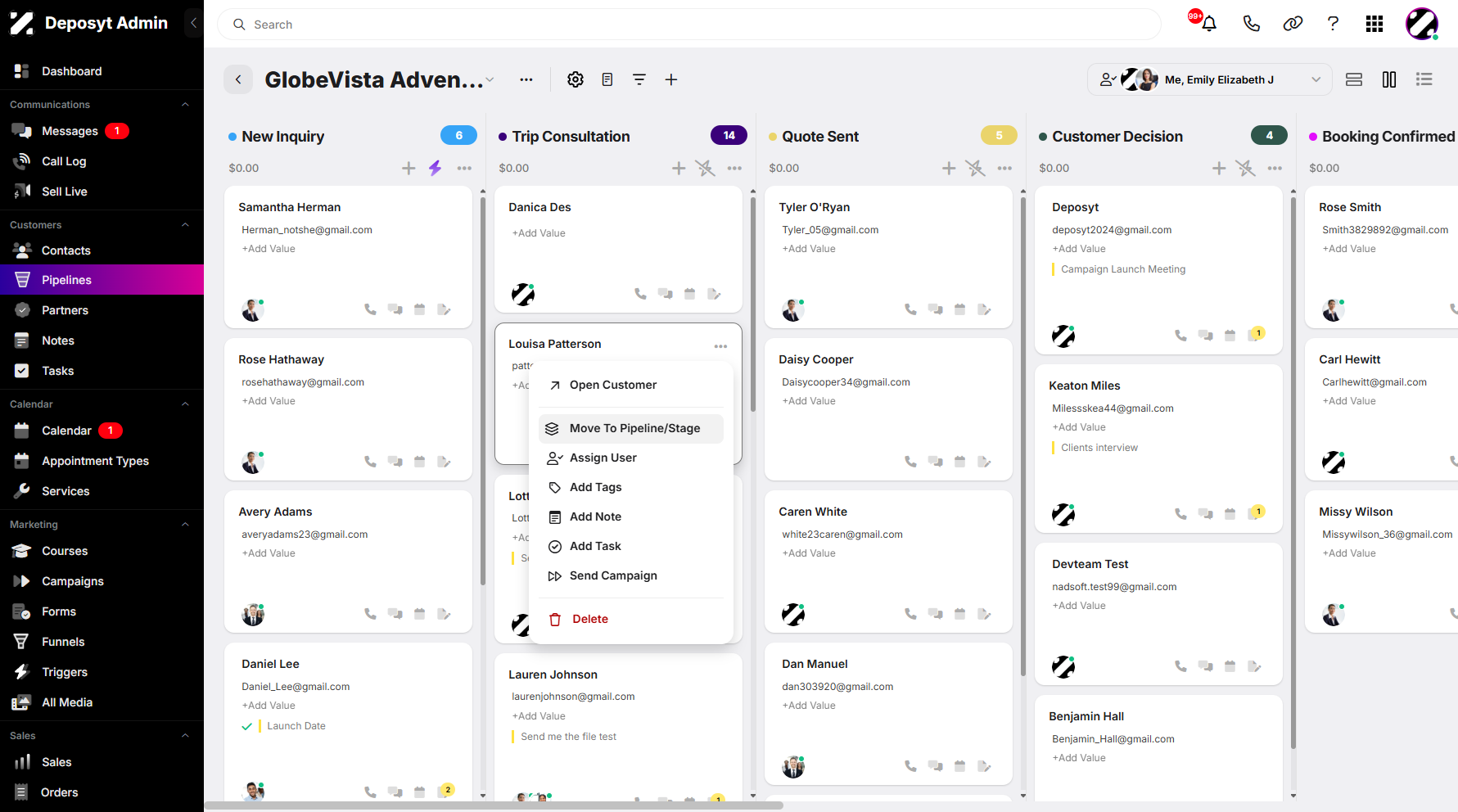
Task: Choose Assign User from context menu
Action: point(631,458)
